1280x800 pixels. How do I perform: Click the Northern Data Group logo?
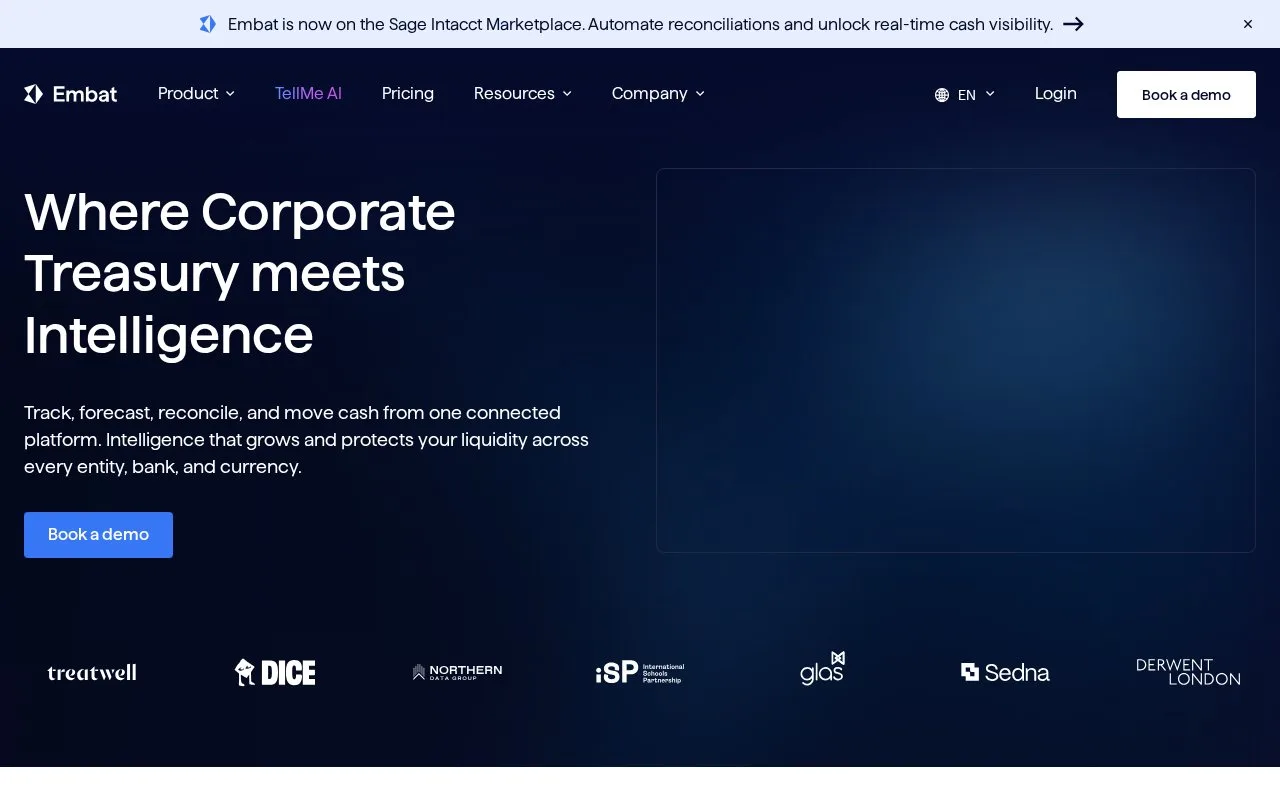click(x=457, y=672)
